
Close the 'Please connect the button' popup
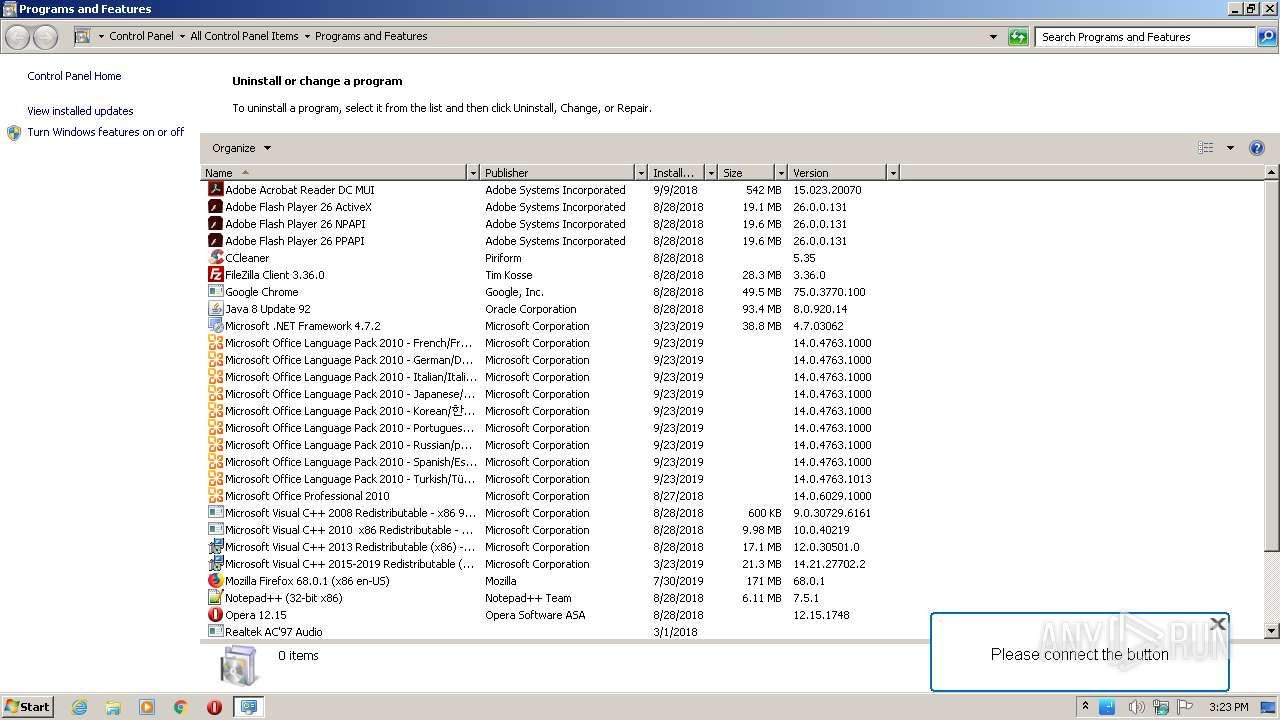coord(1217,624)
